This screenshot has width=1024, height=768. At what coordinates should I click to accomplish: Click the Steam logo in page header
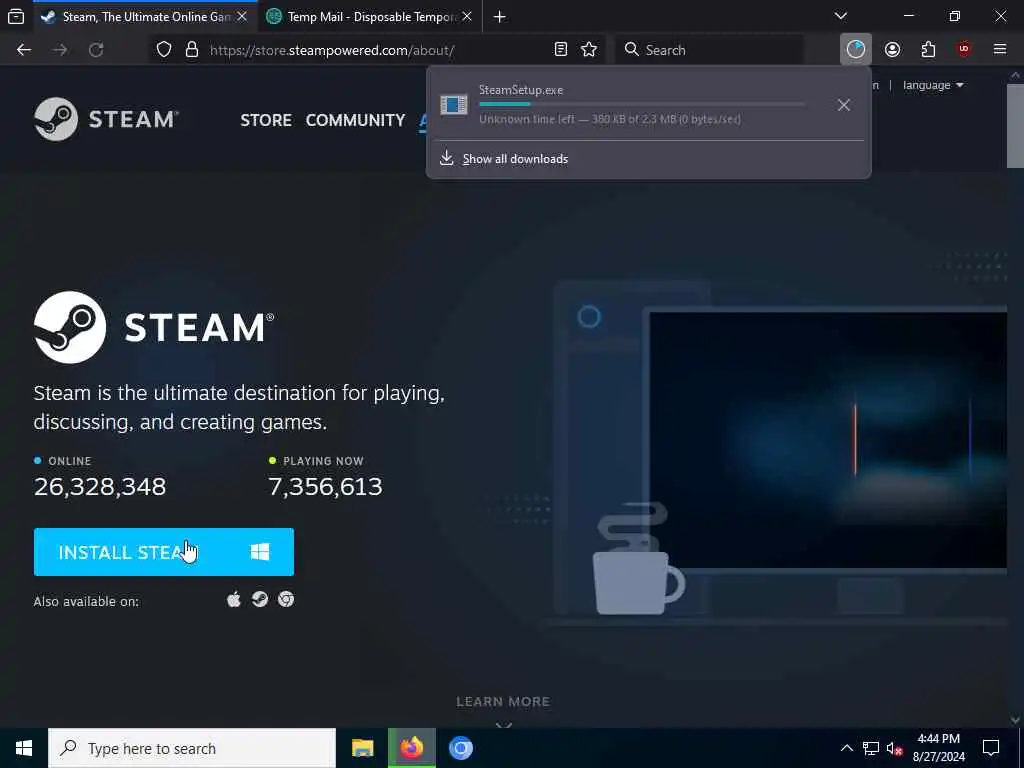click(106, 119)
